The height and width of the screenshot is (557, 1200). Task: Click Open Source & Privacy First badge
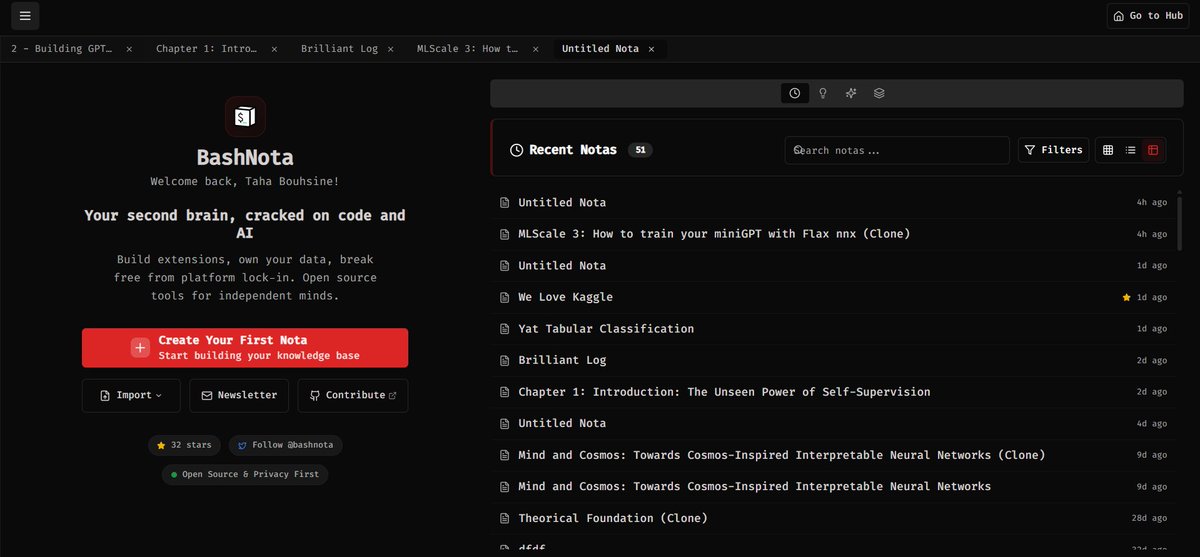pos(245,474)
